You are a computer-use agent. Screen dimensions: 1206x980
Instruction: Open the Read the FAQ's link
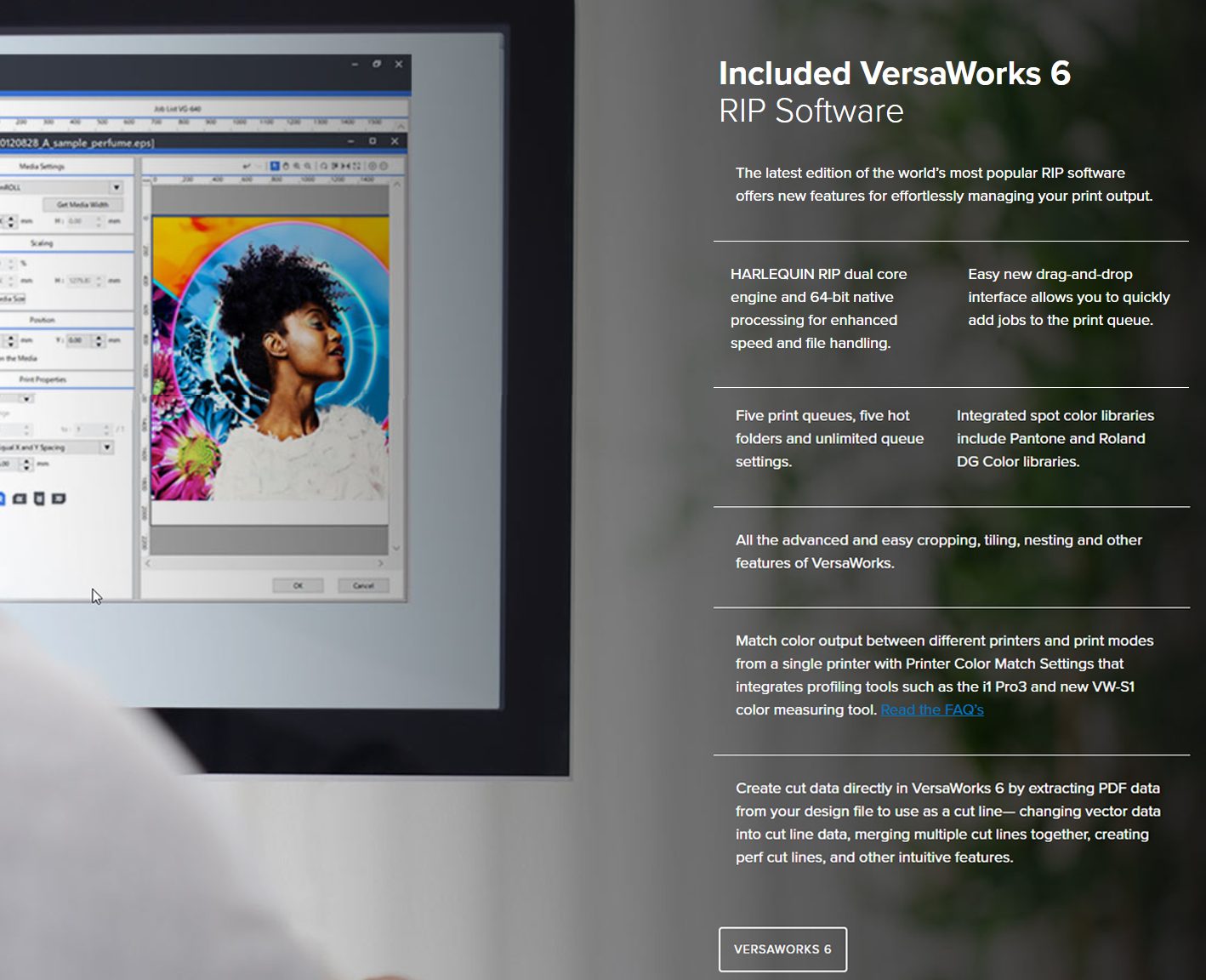tap(932, 709)
